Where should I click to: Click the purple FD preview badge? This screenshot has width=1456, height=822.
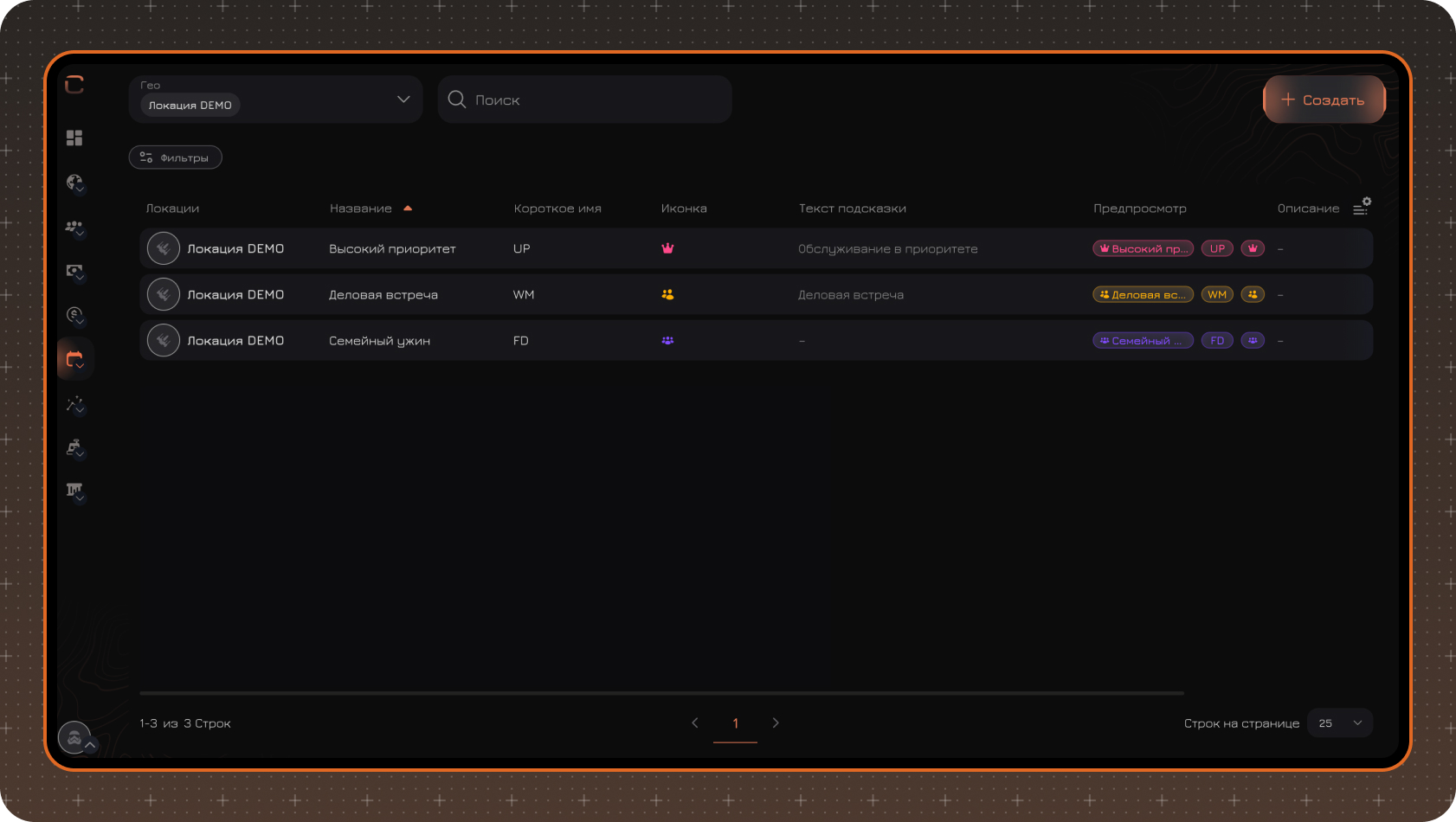(1217, 340)
